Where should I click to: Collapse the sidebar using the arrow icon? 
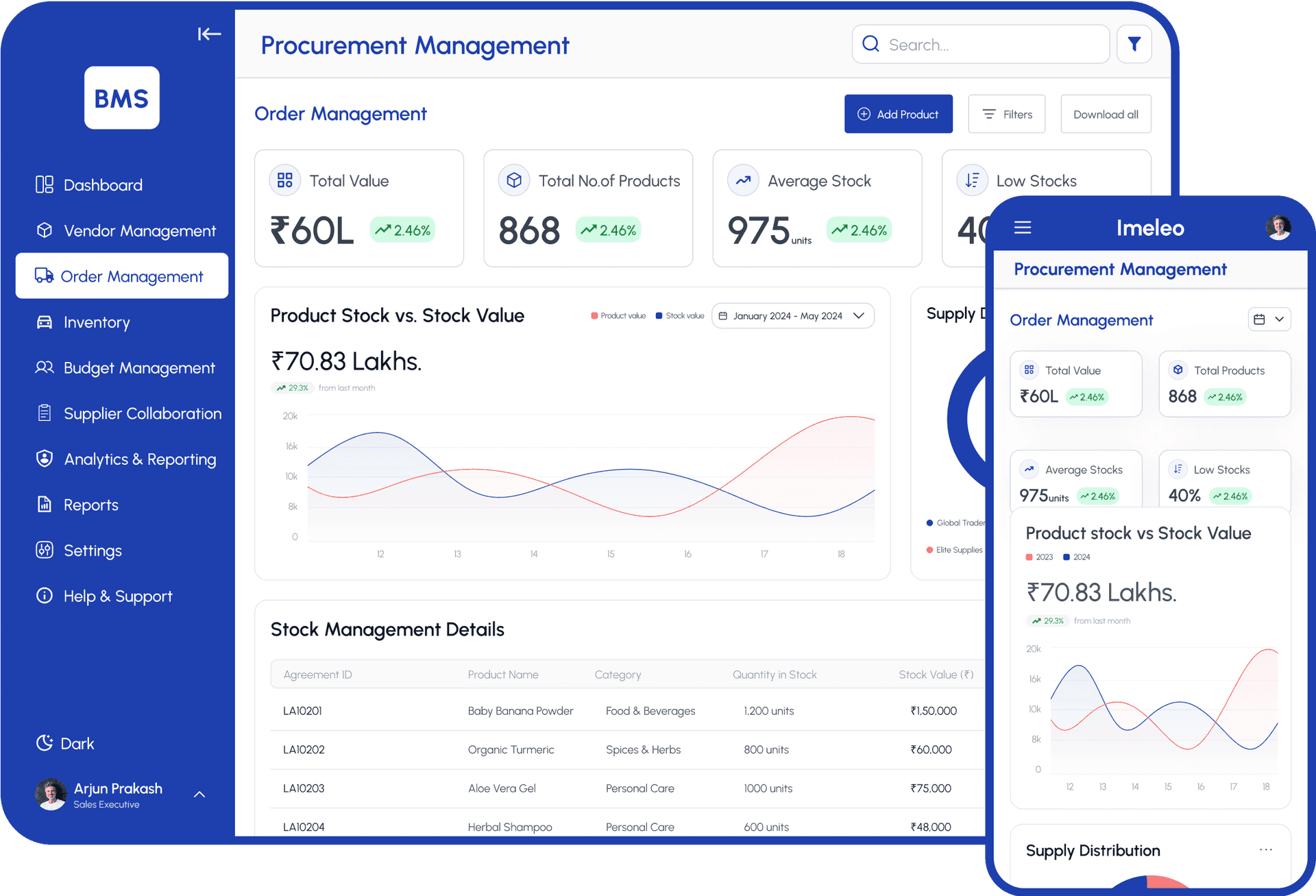[x=209, y=34]
